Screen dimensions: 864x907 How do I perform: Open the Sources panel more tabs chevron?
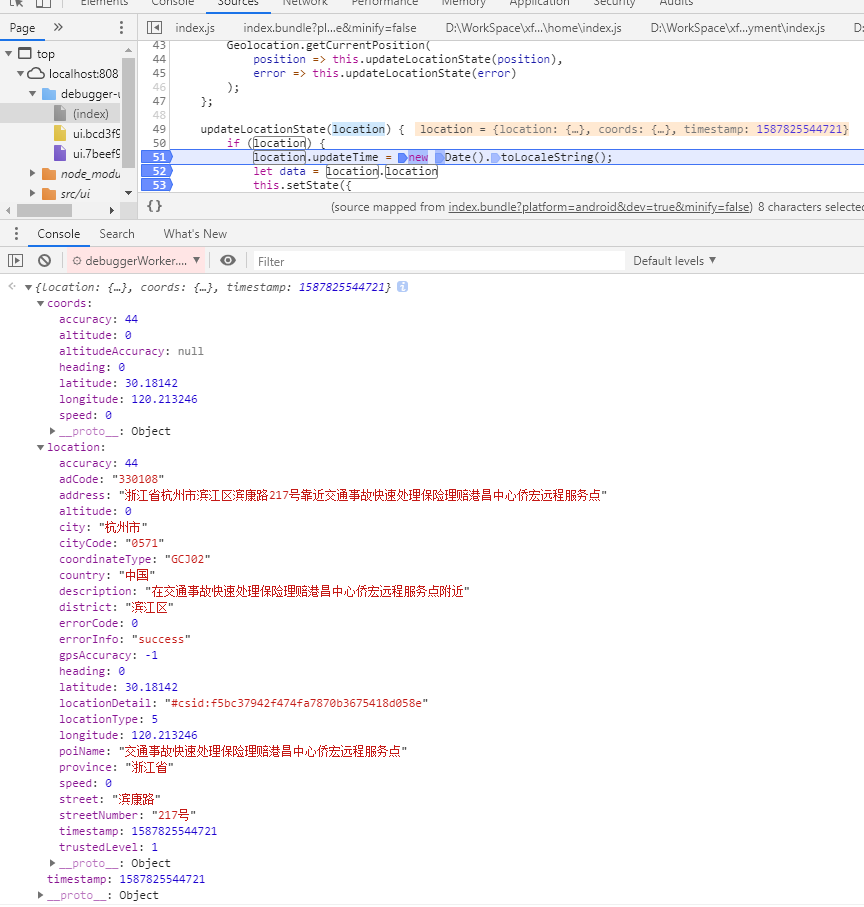[x=58, y=27]
